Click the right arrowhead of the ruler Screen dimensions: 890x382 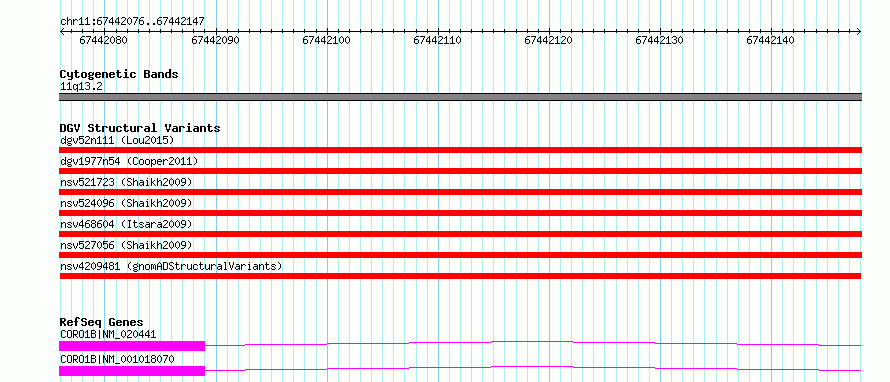(859, 32)
